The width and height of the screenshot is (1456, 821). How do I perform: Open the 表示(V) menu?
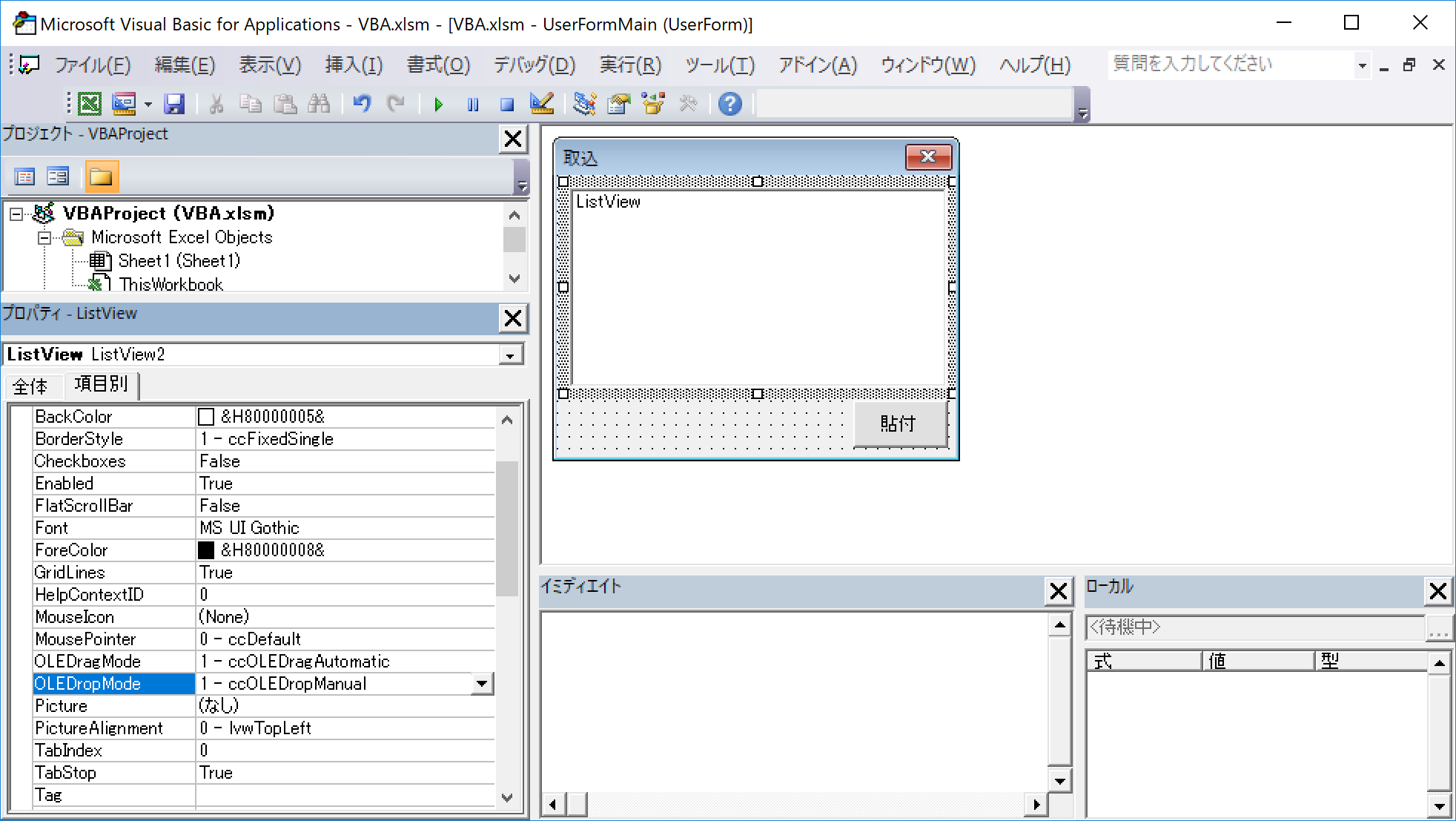pyautogui.click(x=270, y=65)
